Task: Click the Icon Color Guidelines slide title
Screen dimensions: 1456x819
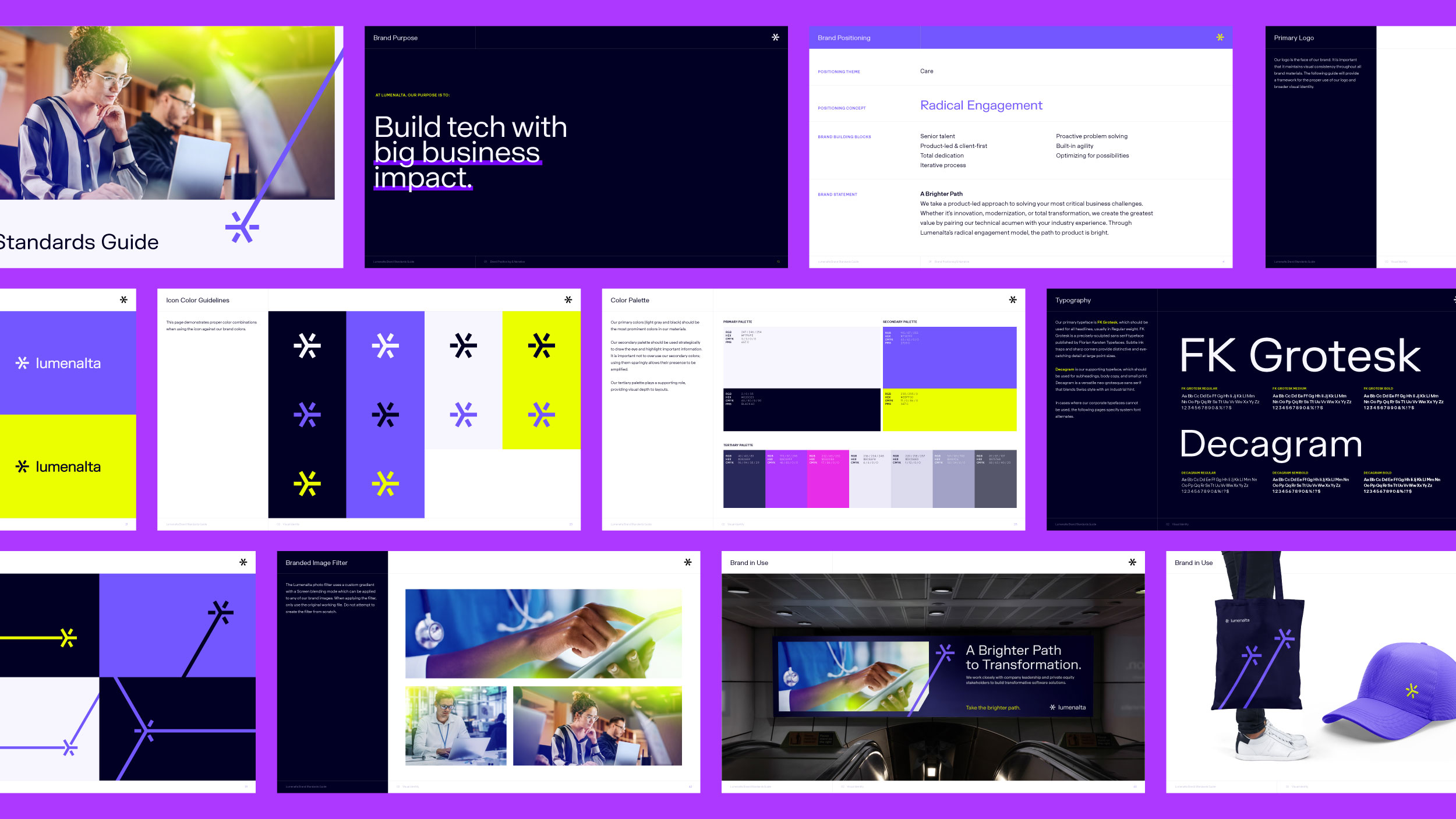Action: 197,300
